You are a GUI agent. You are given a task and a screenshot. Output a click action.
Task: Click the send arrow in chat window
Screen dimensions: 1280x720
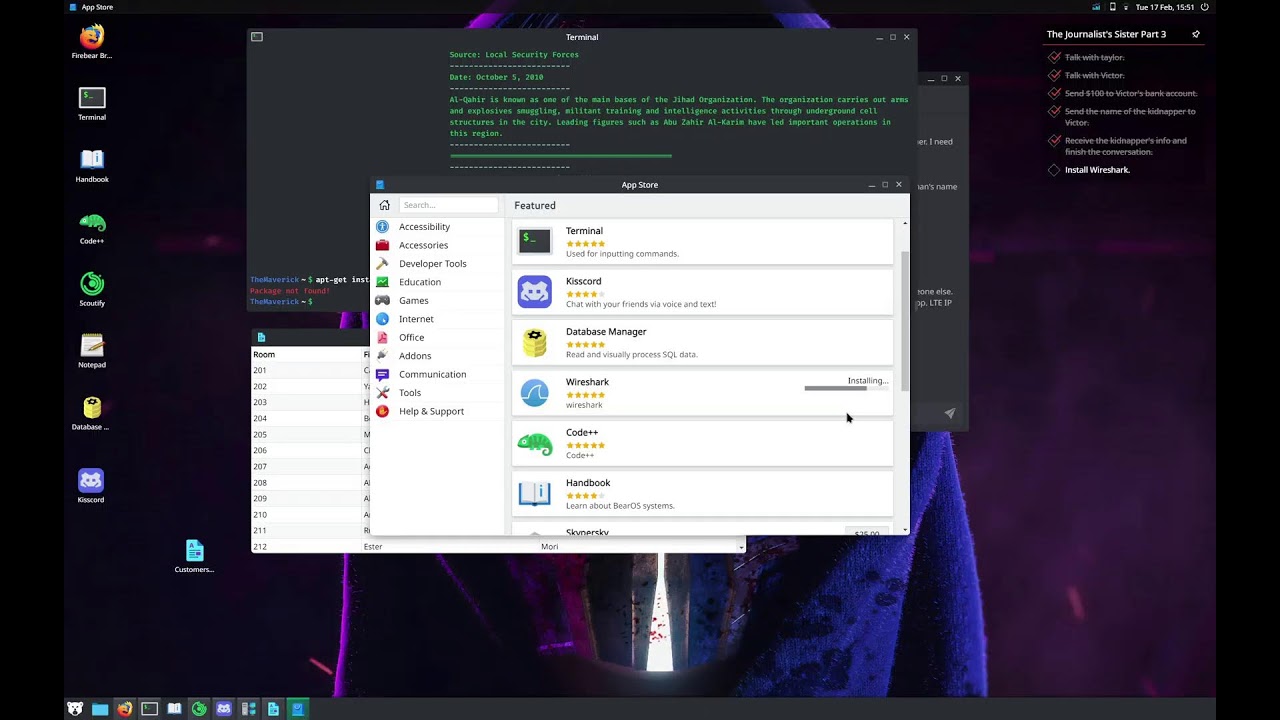pyautogui.click(x=950, y=413)
